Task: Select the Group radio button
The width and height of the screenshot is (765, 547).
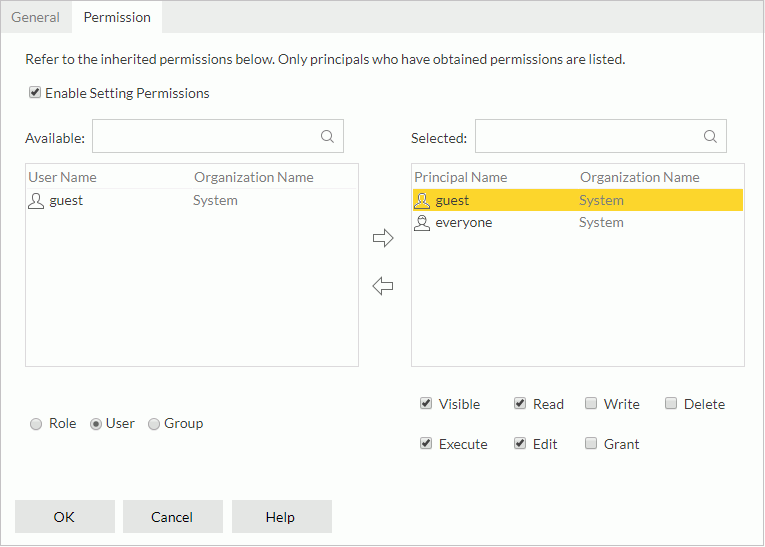Action: (x=154, y=424)
